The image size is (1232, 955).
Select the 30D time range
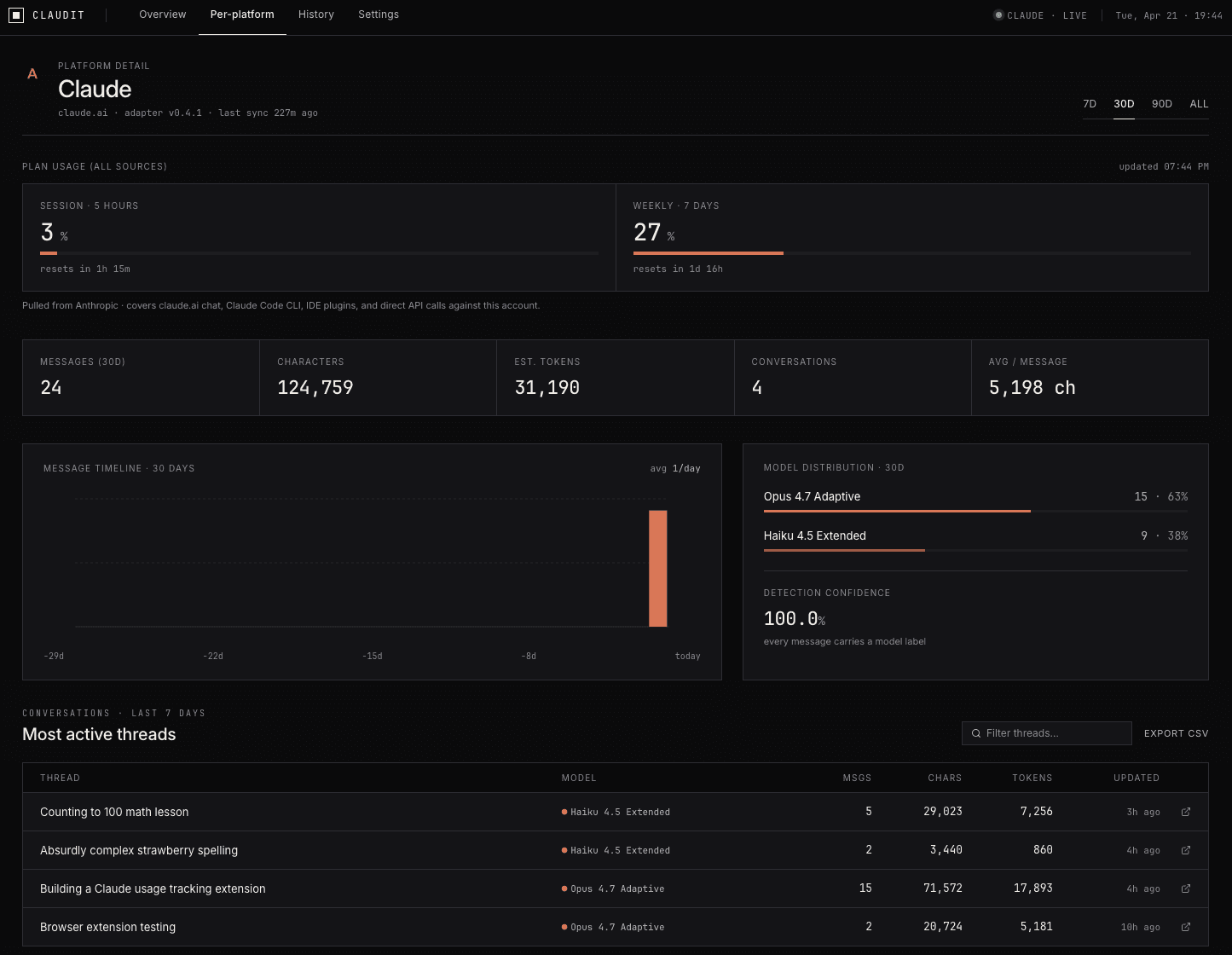click(1124, 104)
